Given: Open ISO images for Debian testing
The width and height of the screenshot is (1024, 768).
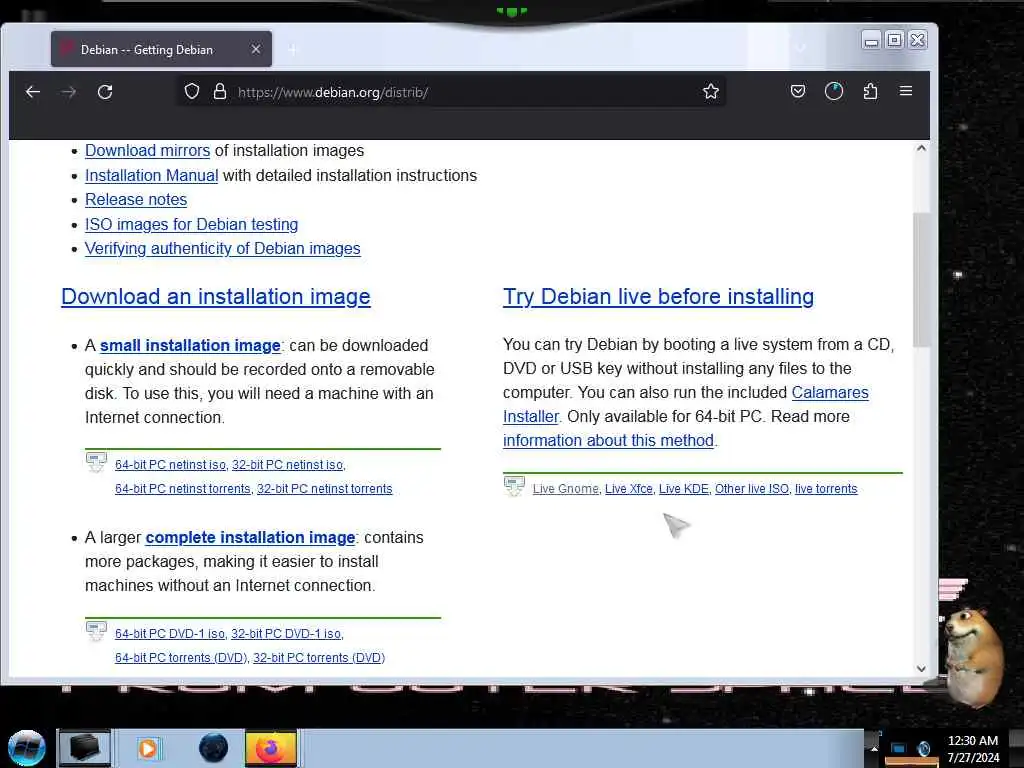Looking at the screenshot, I should 191,225.
